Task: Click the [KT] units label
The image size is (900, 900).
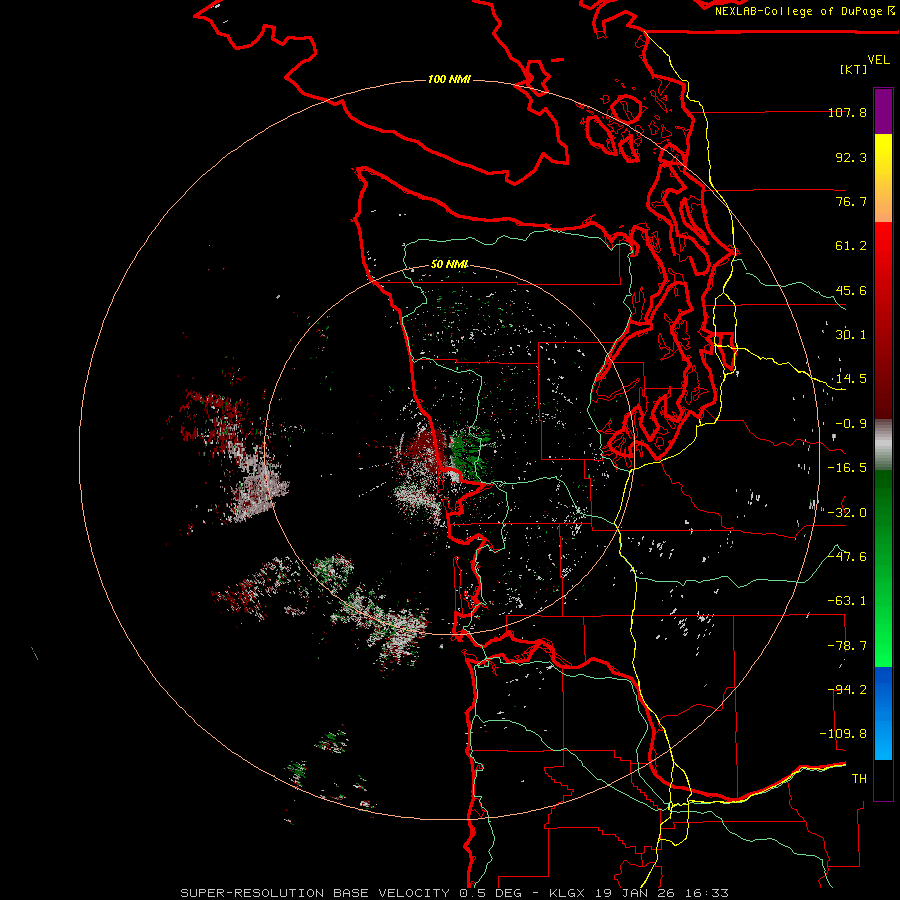Action: coord(853,69)
